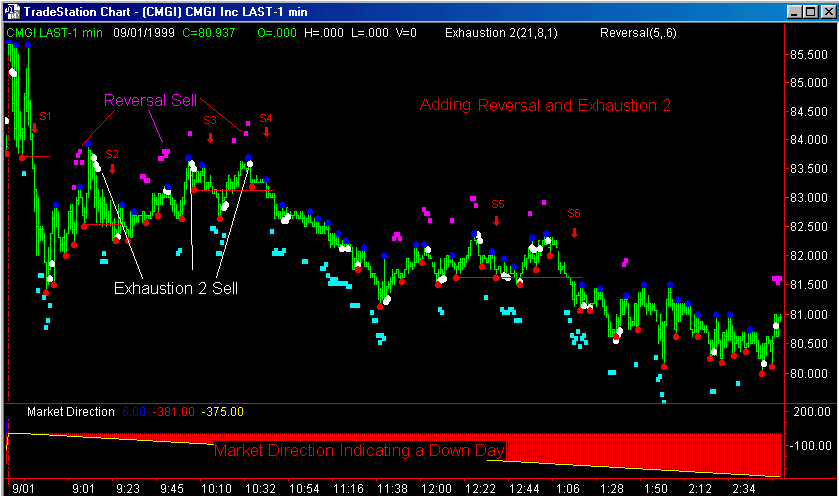839x496 pixels.
Task: Click the 12:22 time axis label
Action: [480, 489]
